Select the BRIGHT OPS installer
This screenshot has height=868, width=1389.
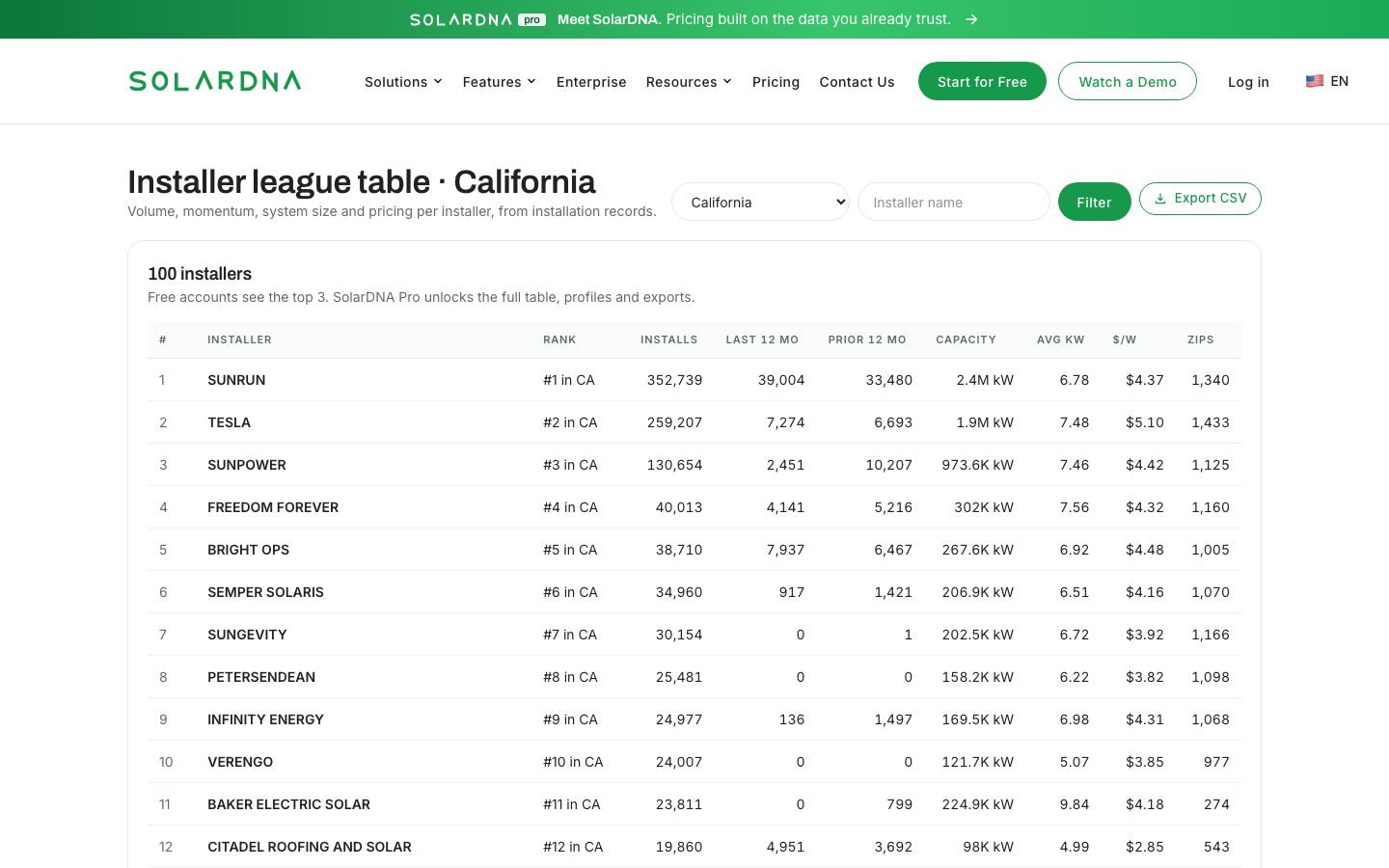click(248, 550)
